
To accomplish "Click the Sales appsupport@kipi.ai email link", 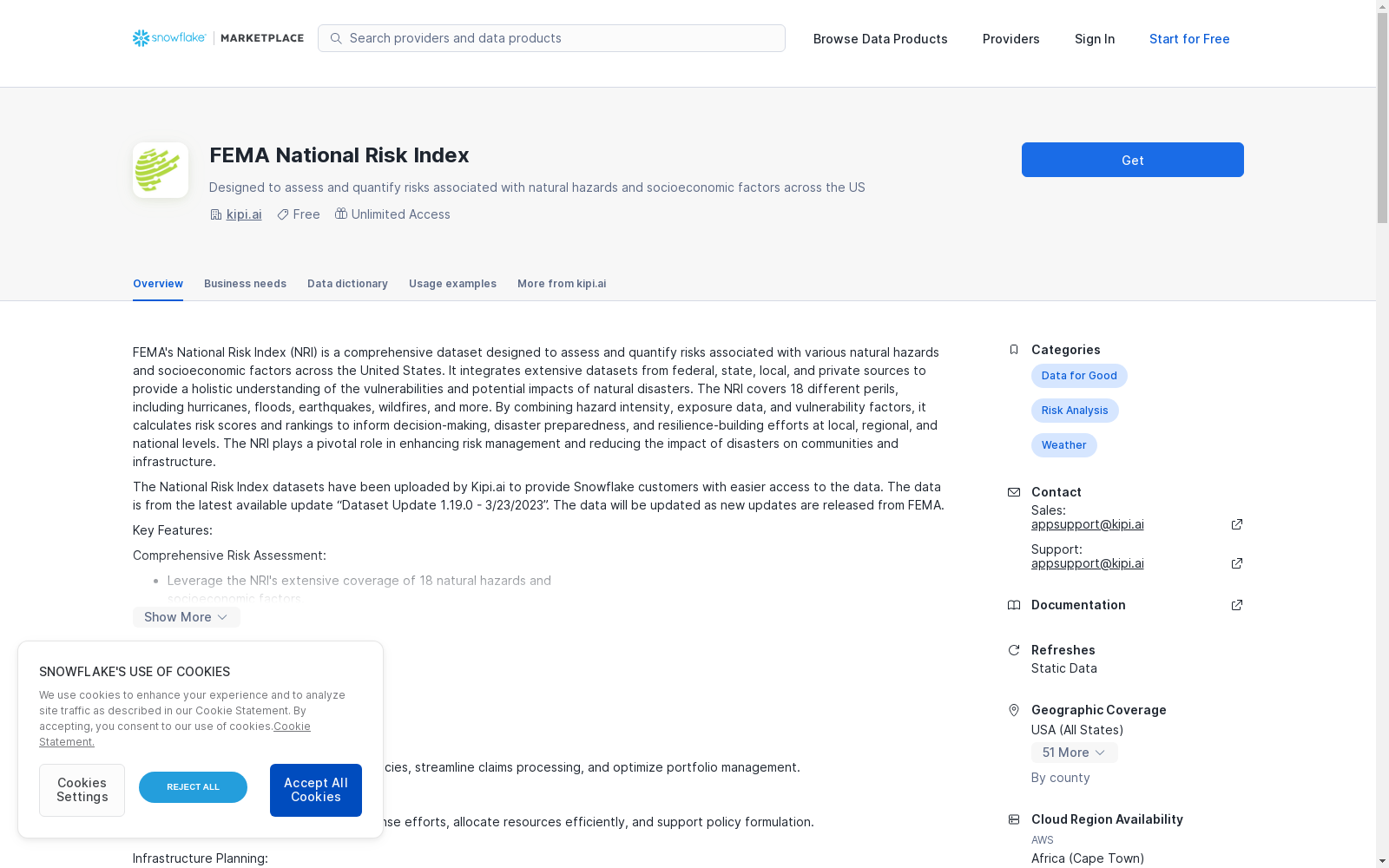I will pos(1088,524).
